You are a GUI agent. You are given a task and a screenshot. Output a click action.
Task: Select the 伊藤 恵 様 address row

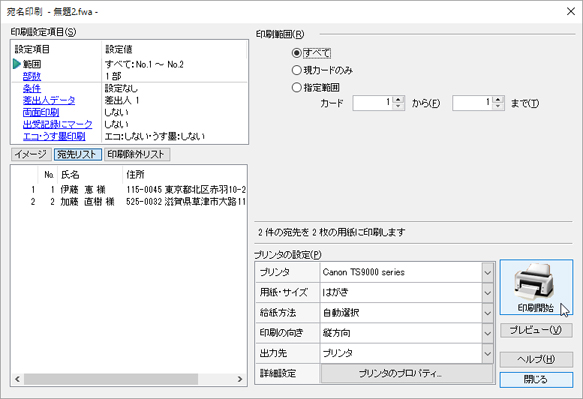pyautogui.click(x=129, y=190)
